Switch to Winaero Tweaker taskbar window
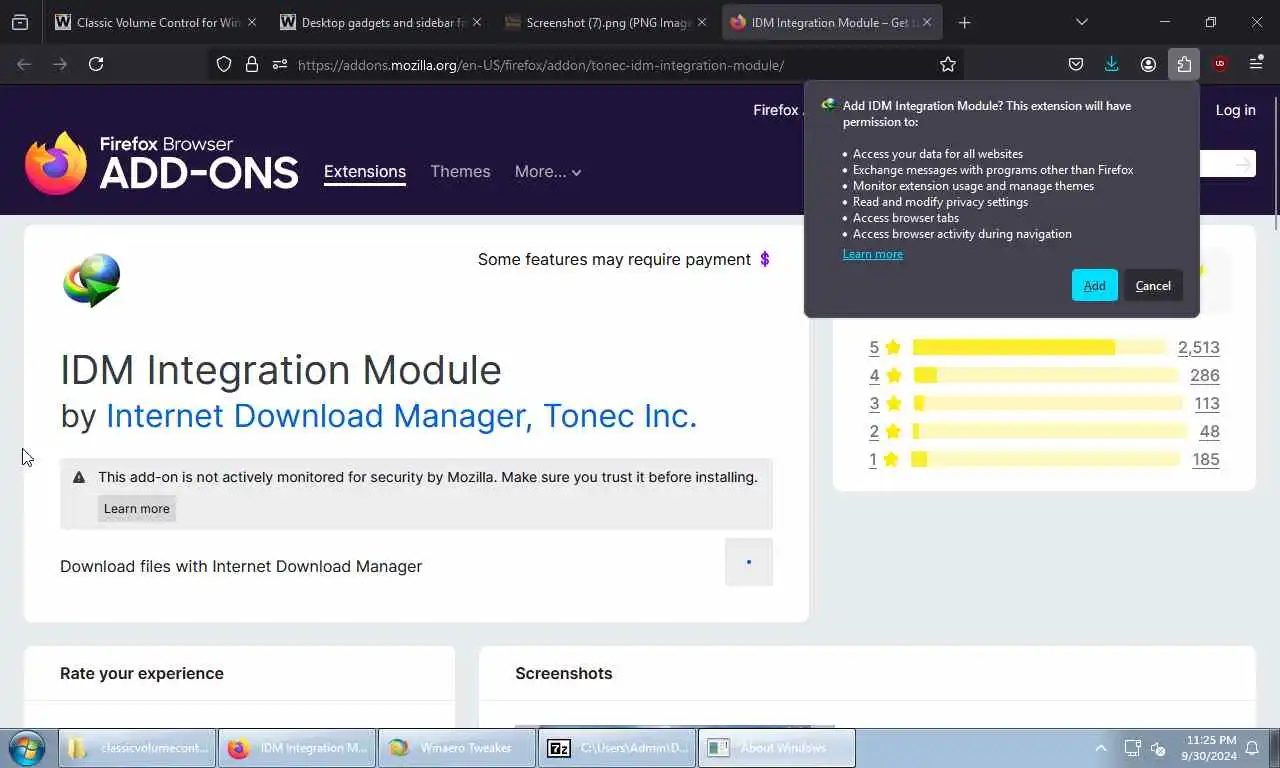 [x=458, y=748]
